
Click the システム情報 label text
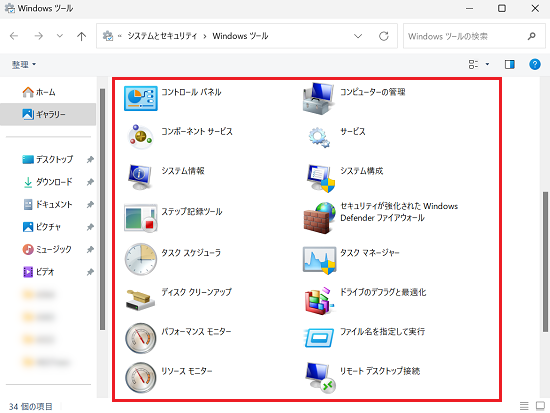coord(183,171)
